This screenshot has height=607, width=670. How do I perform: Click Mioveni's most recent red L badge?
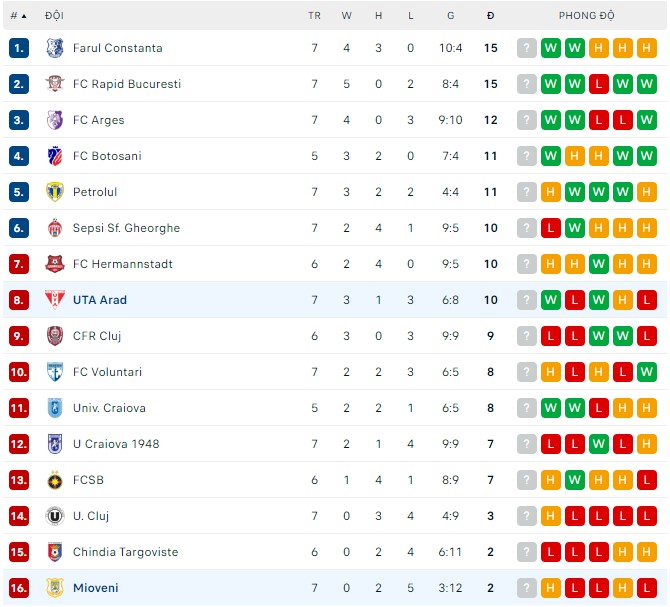click(x=647, y=588)
